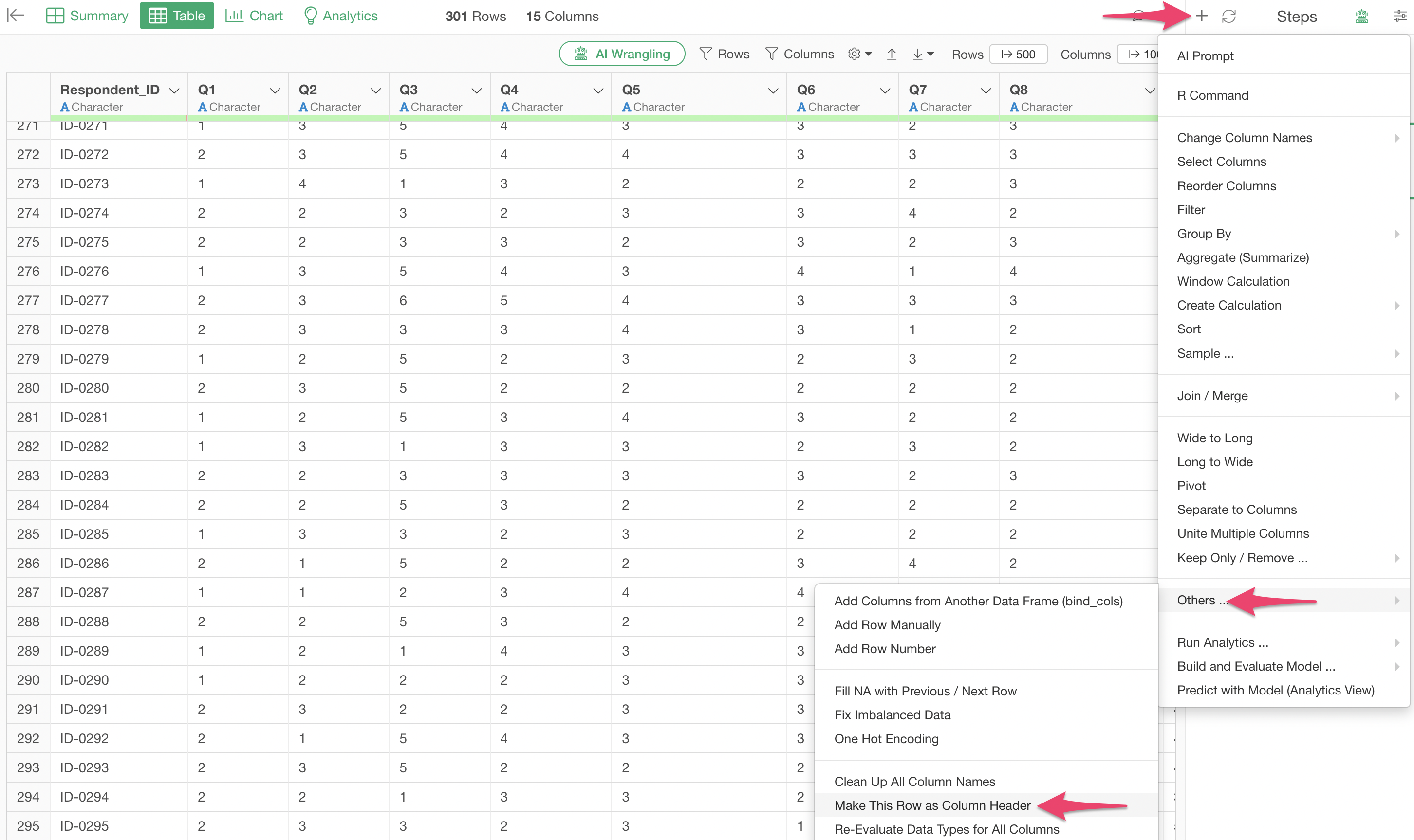1414x840 pixels.
Task: Click the upload arrow icon
Action: [892, 55]
